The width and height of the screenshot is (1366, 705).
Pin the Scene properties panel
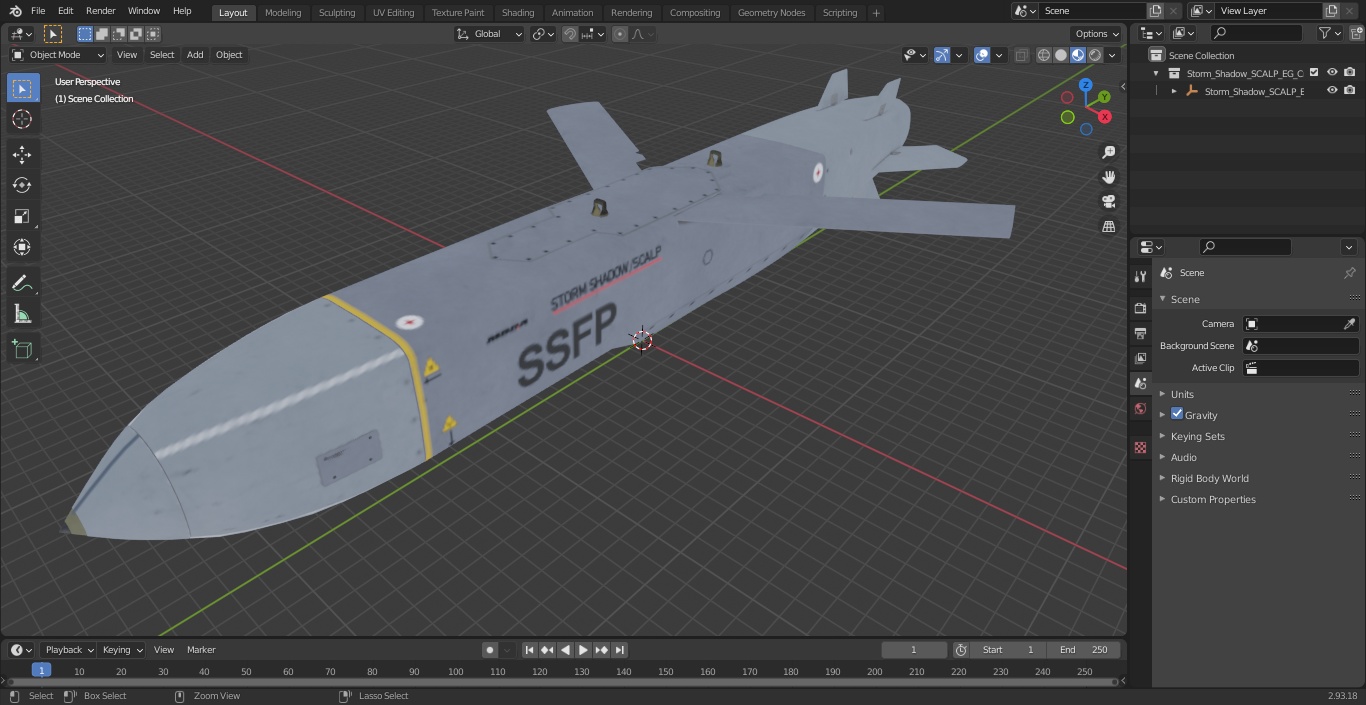point(1349,273)
